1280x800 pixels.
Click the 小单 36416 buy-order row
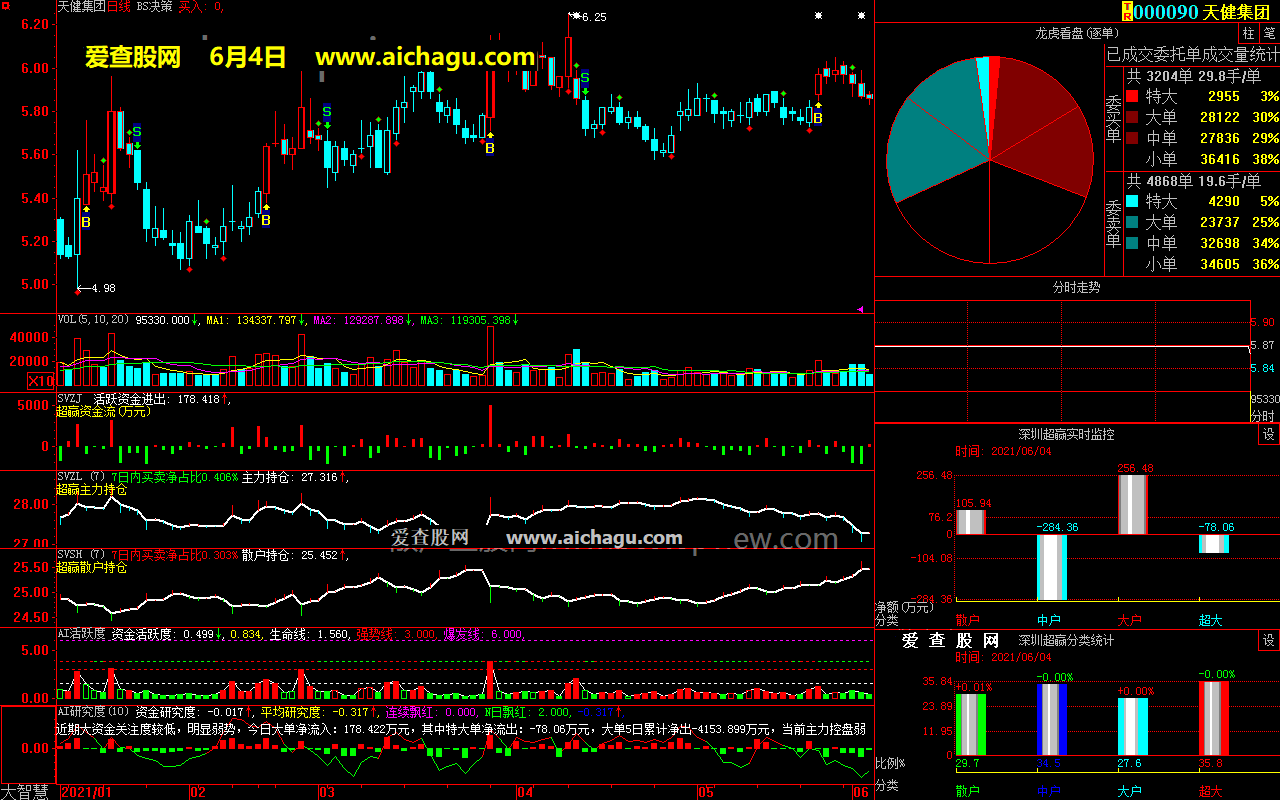coord(1202,159)
